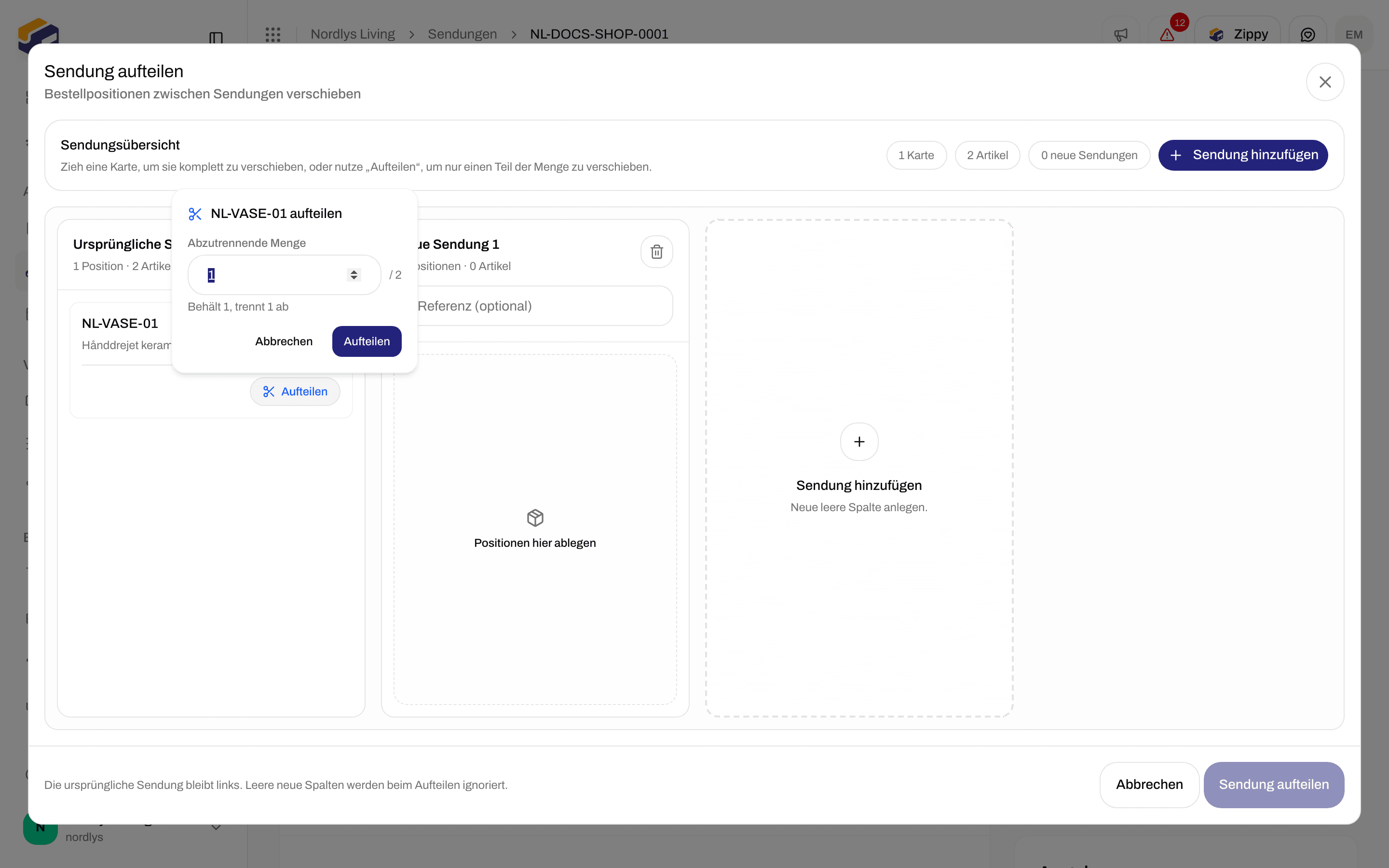Open the alerts icon with the 12 badge

(x=1168, y=34)
